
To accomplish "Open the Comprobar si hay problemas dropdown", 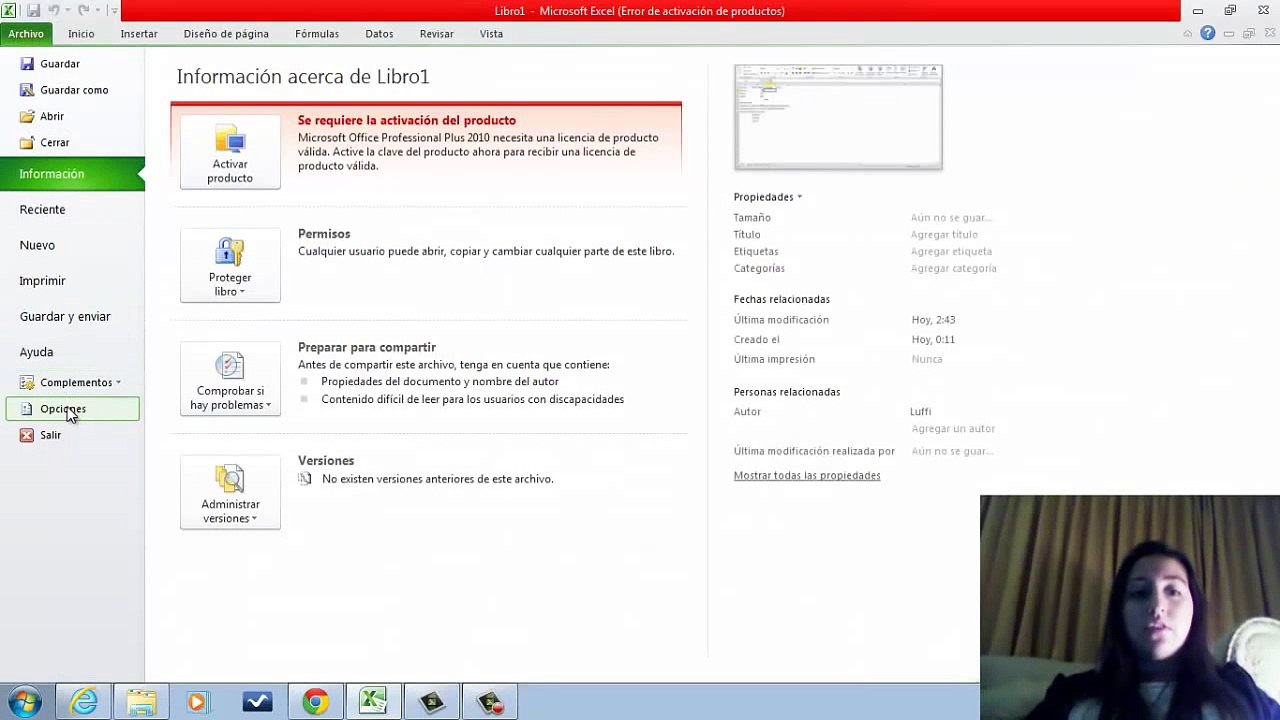I will pos(230,379).
